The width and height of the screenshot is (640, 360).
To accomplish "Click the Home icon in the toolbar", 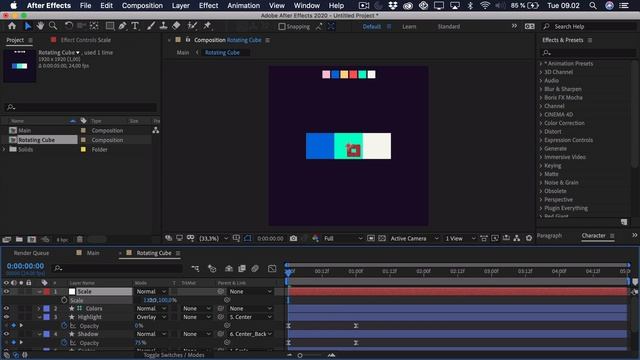I will 12,26.
